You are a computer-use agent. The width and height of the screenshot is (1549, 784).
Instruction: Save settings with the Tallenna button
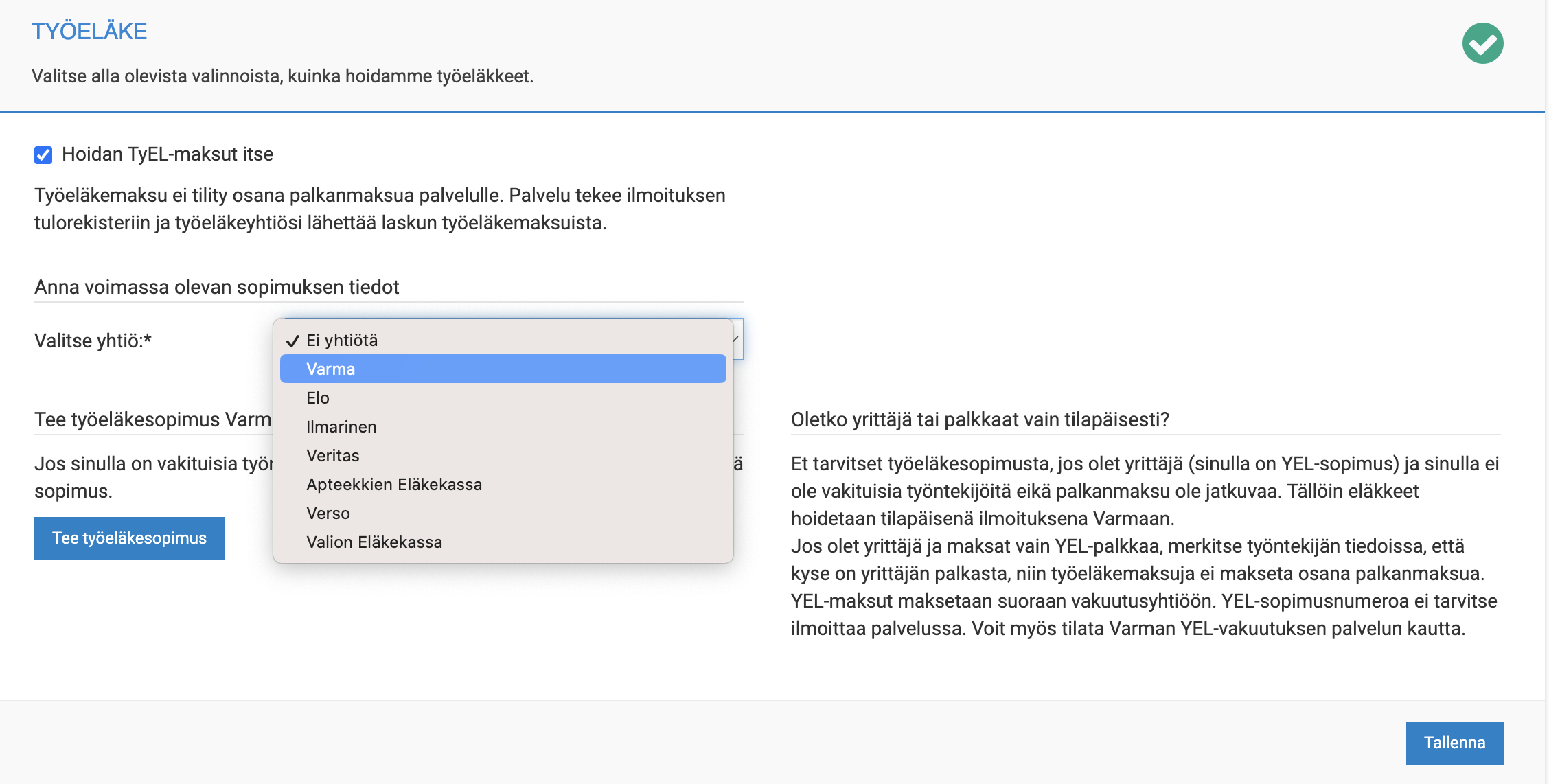pyautogui.click(x=1454, y=742)
